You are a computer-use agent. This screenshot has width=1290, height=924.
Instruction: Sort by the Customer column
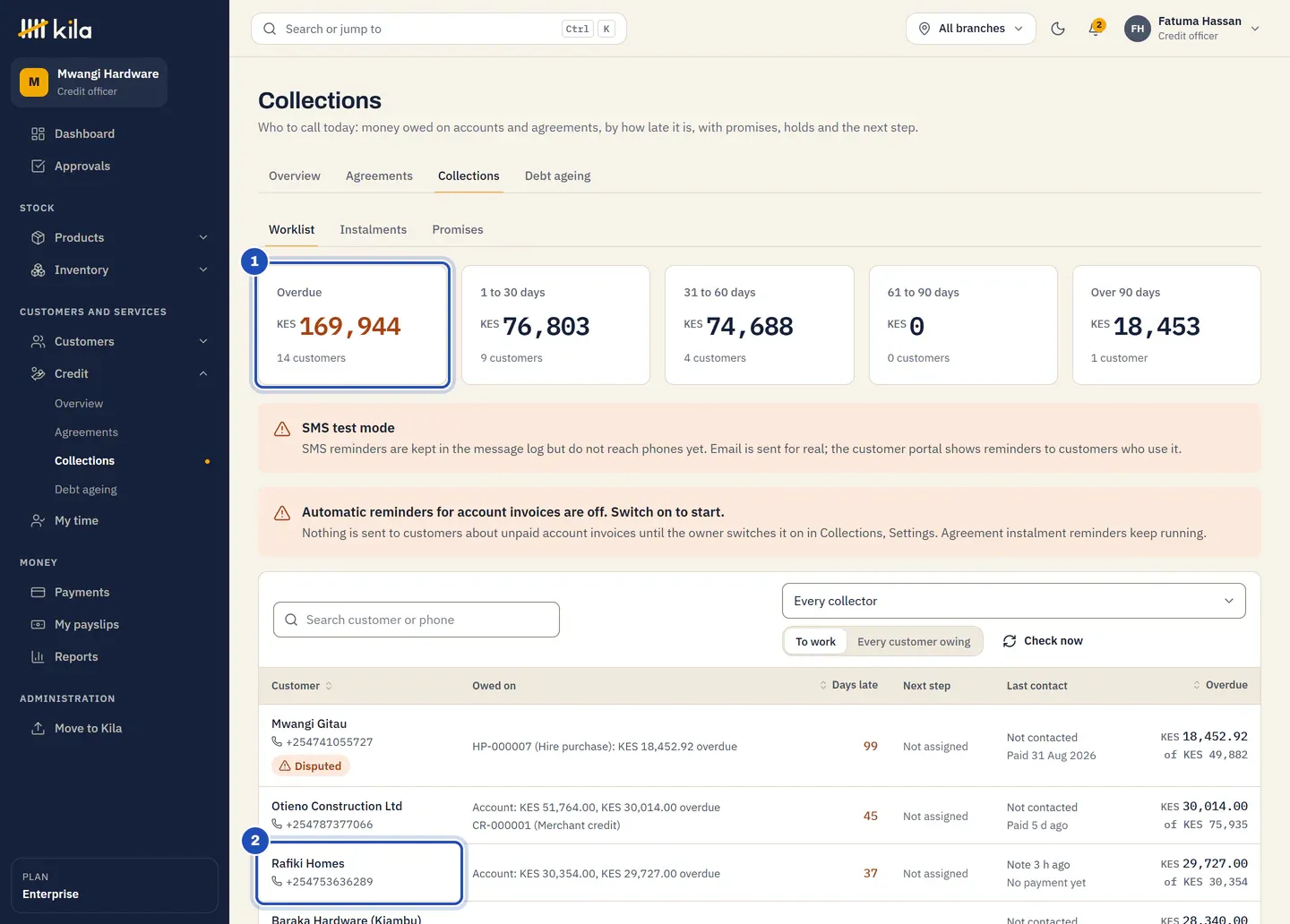302,686
